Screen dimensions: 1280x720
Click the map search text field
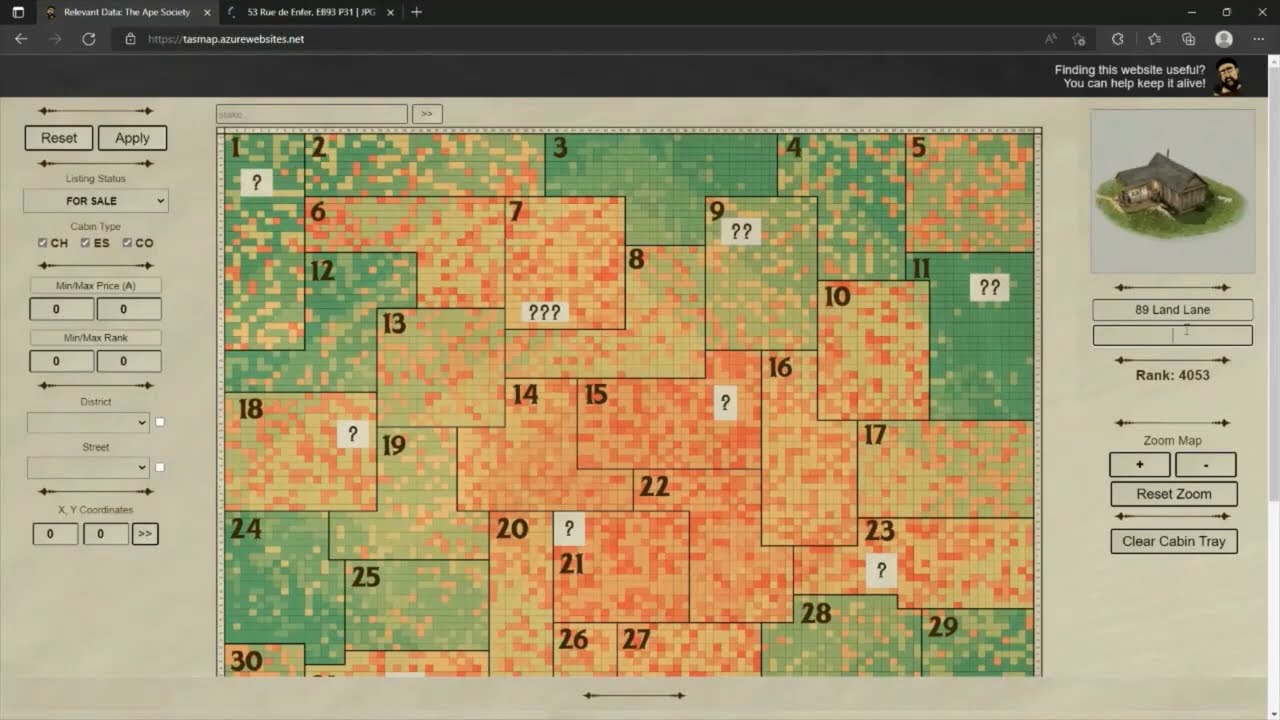pos(312,114)
